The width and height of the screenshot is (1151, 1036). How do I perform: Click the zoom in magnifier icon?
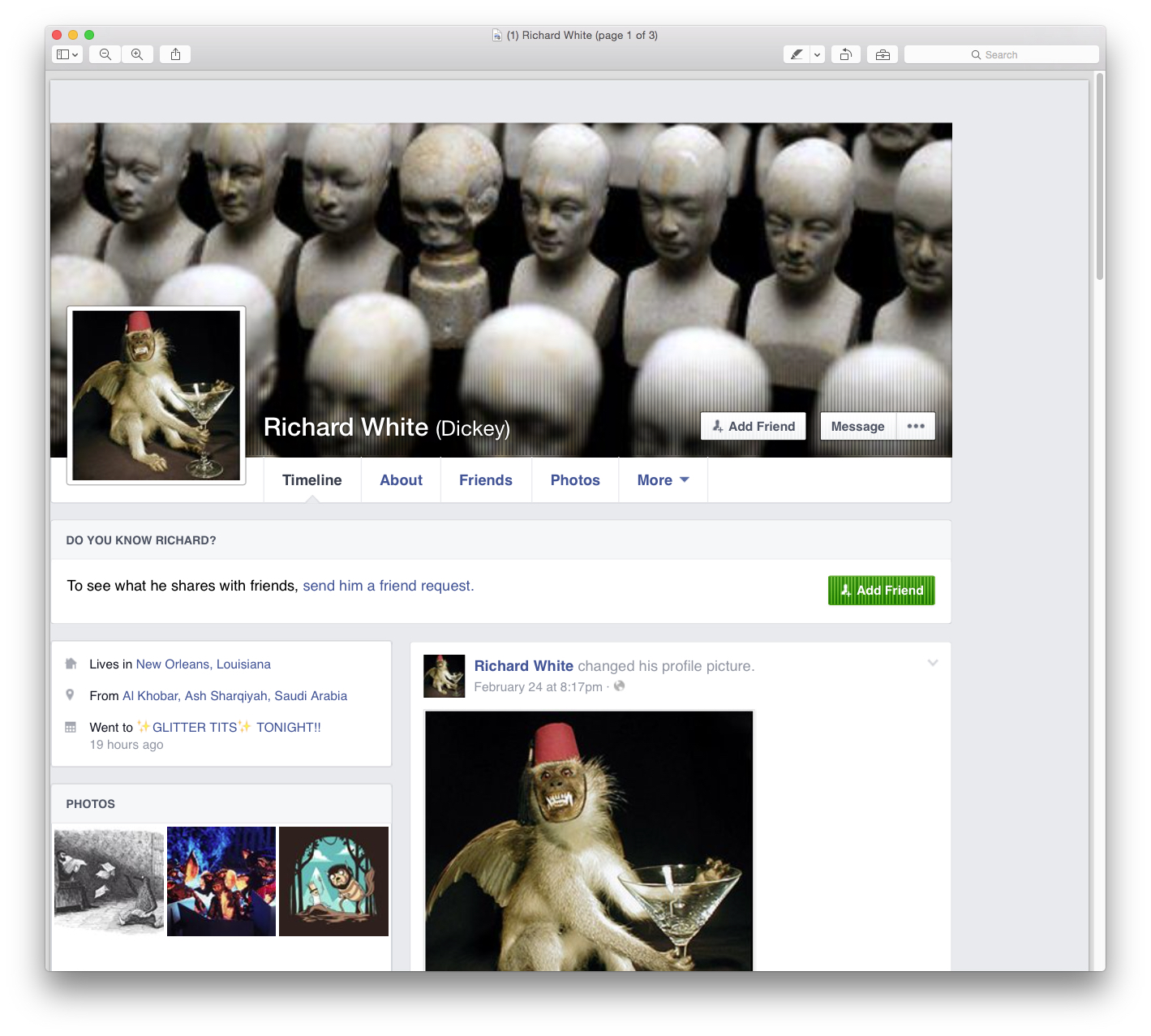click(x=137, y=54)
